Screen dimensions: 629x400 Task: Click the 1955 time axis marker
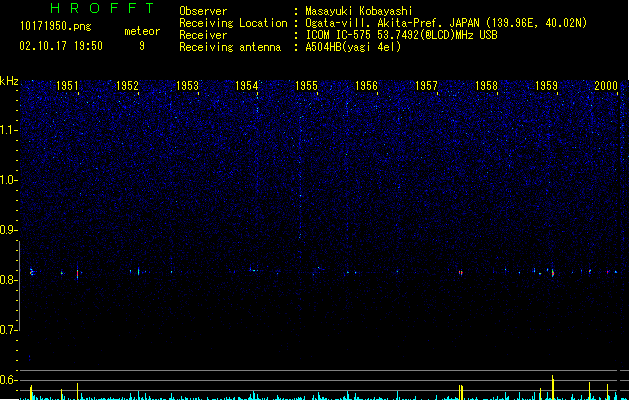point(306,86)
